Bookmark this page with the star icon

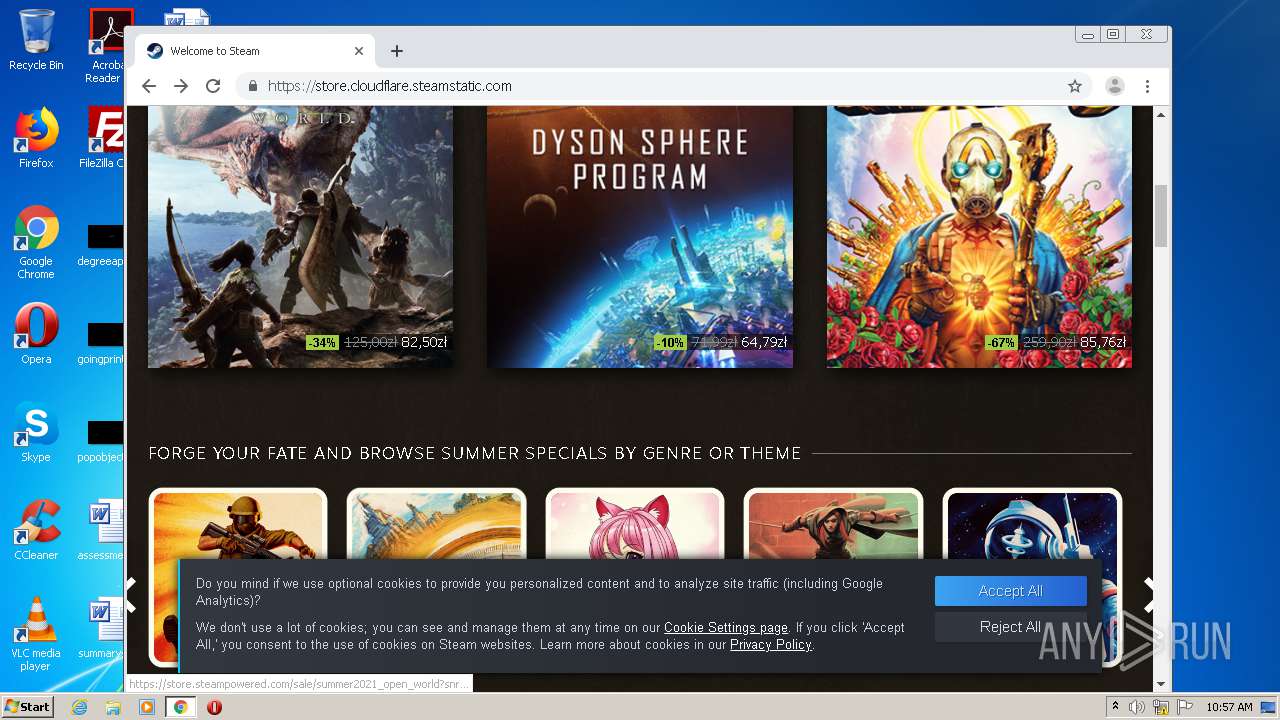click(1075, 86)
